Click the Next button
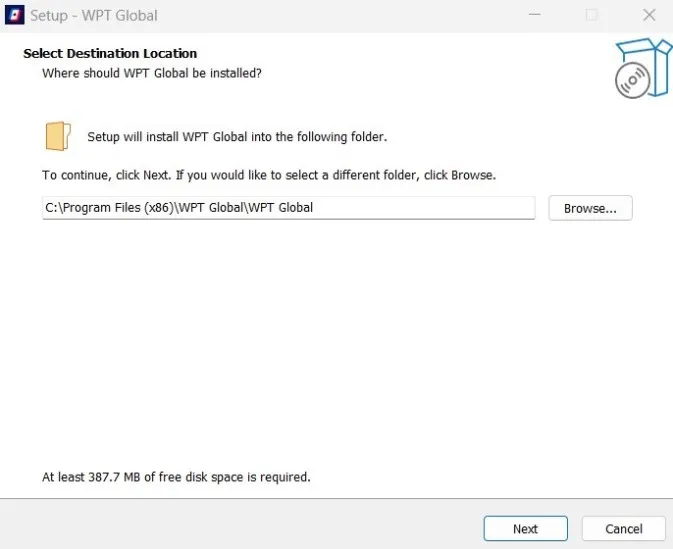Viewport: 673px width, 549px height. click(525, 528)
